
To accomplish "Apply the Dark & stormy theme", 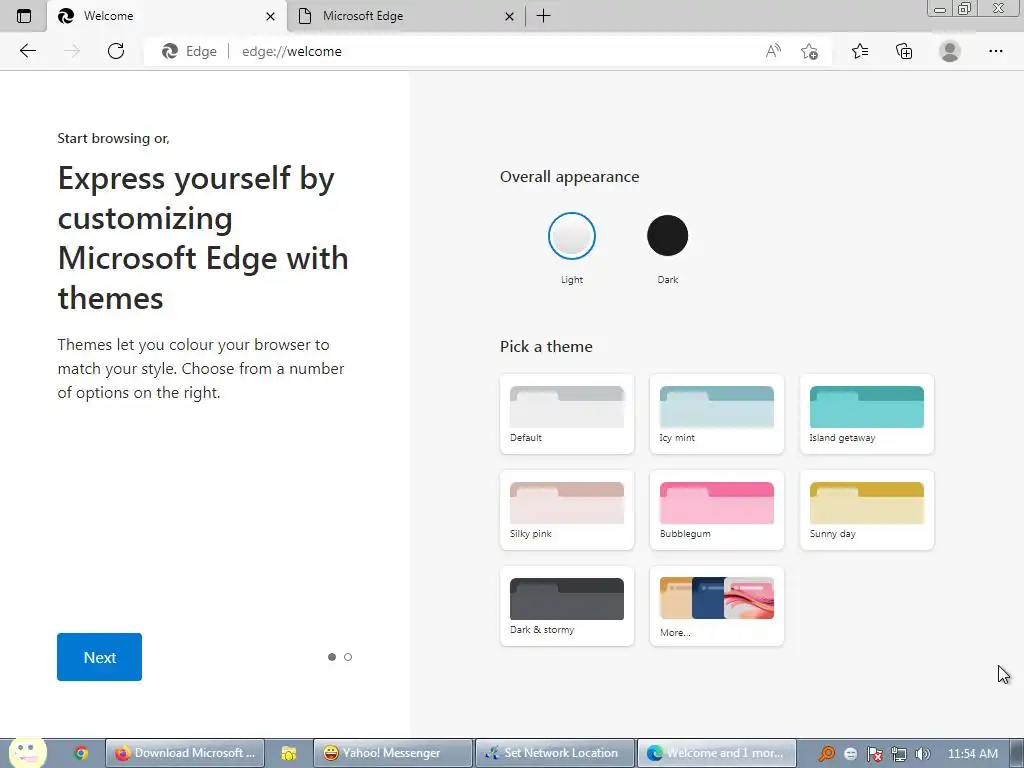I will pos(567,605).
